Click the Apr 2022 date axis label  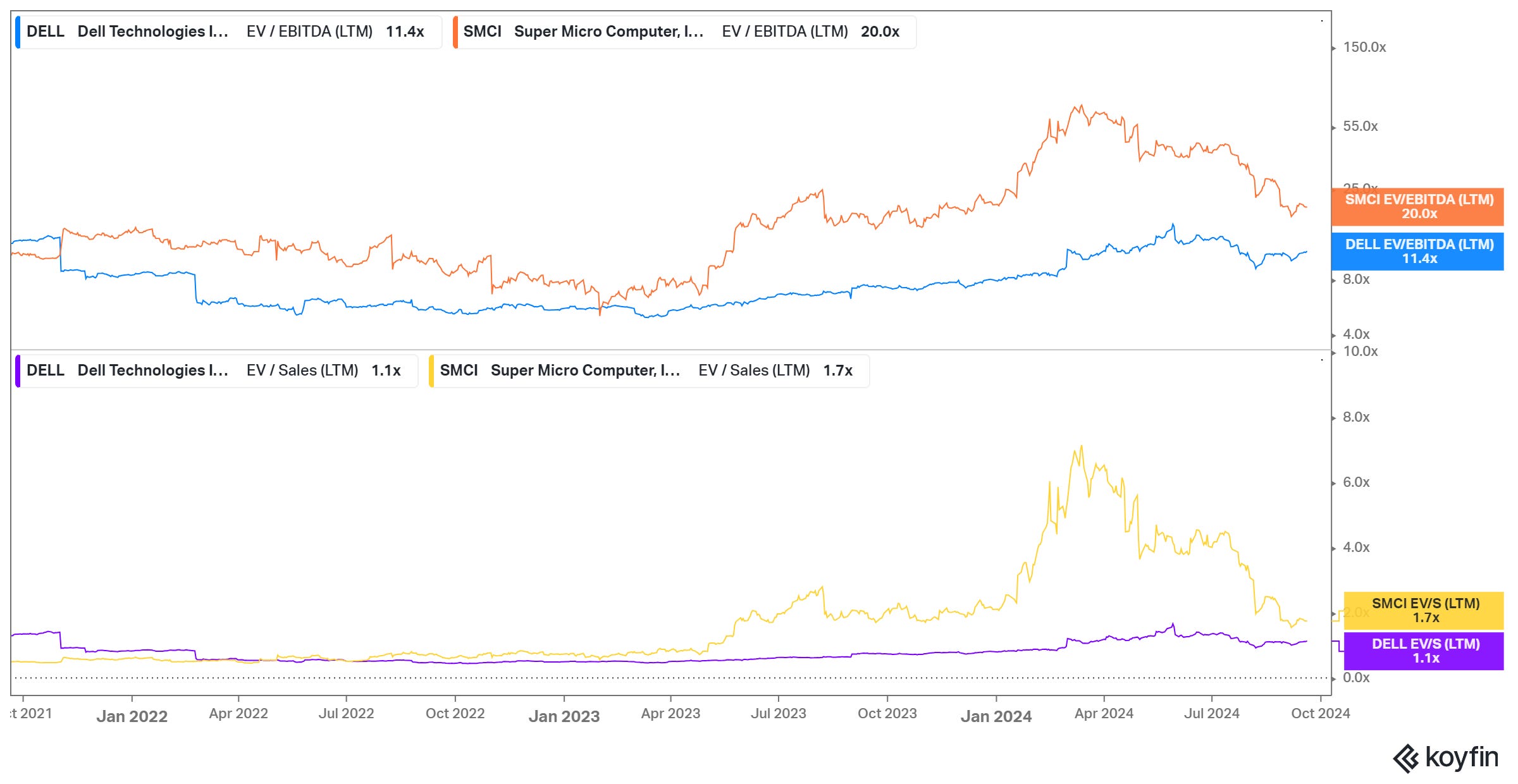[238, 714]
